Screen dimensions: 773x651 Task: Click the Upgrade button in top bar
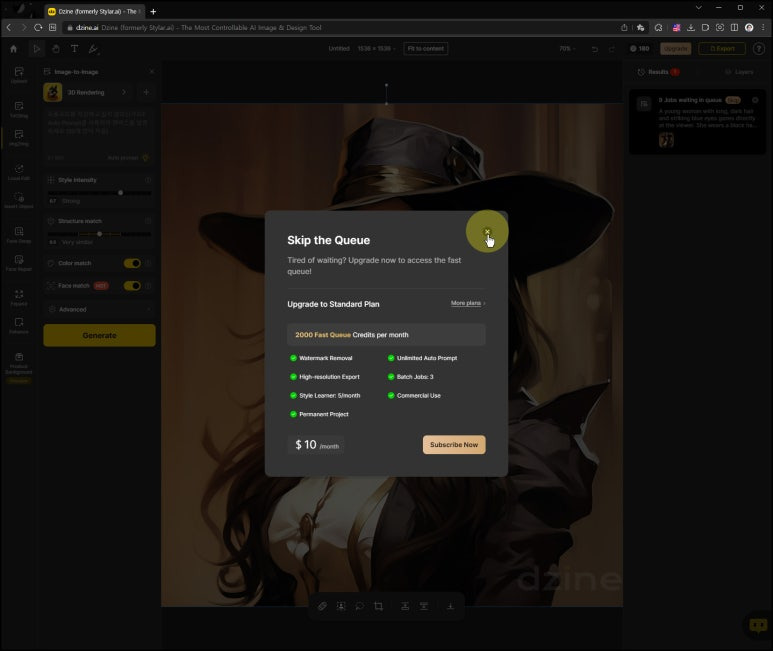pyautogui.click(x=675, y=49)
